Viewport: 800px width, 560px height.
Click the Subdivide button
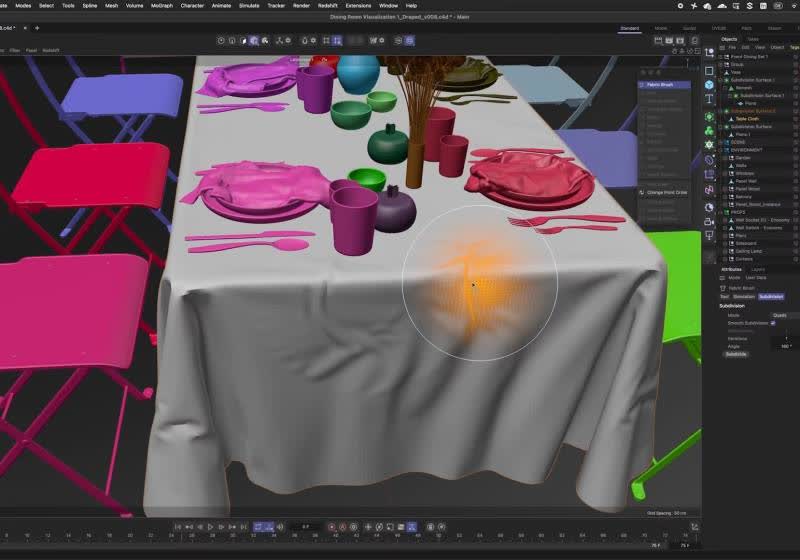(736, 354)
